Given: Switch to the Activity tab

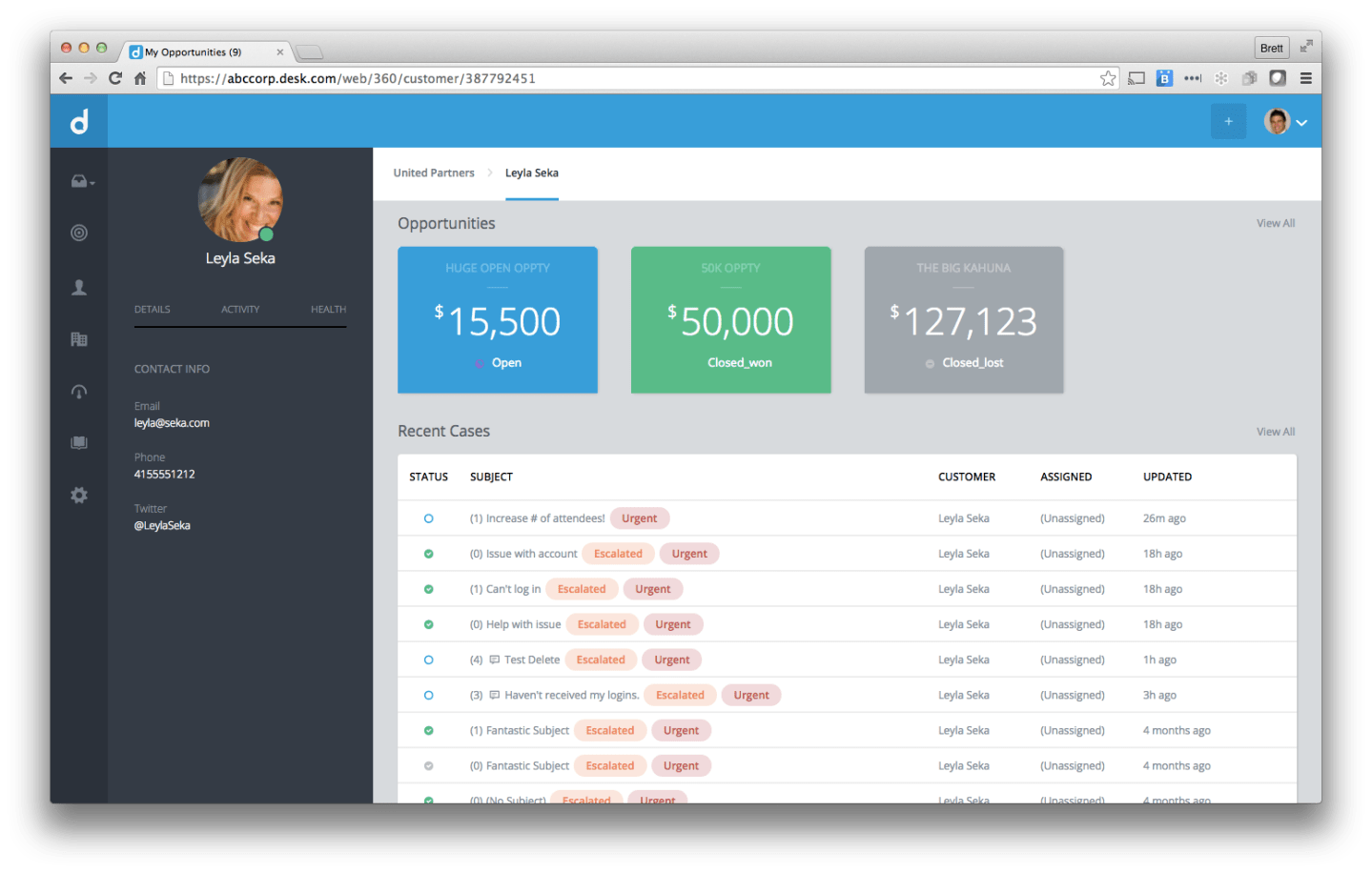Looking at the screenshot, I should [x=240, y=309].
